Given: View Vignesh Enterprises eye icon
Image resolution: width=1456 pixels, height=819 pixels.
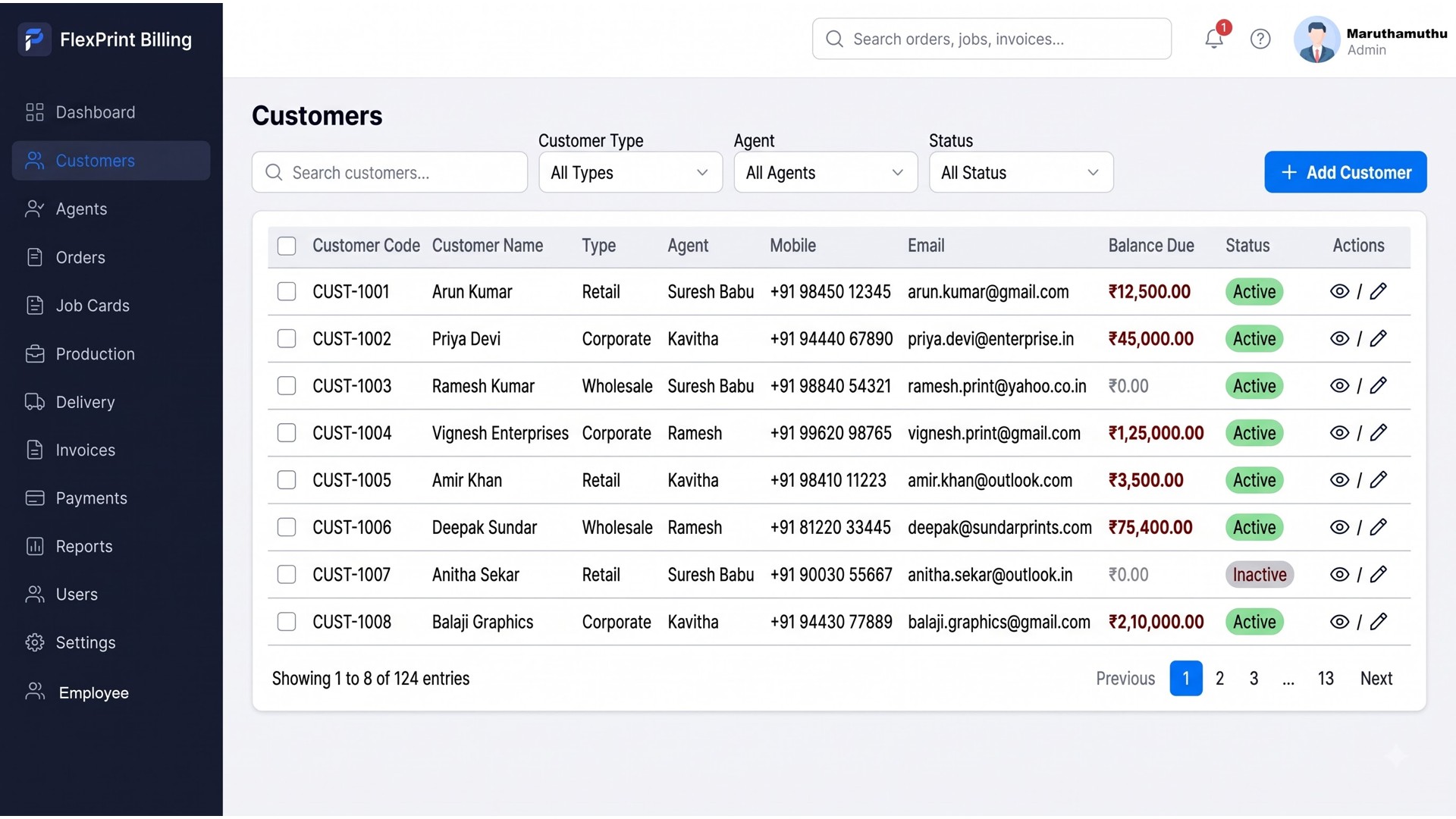Looking at the screenshot, I should pos(1340,432).
